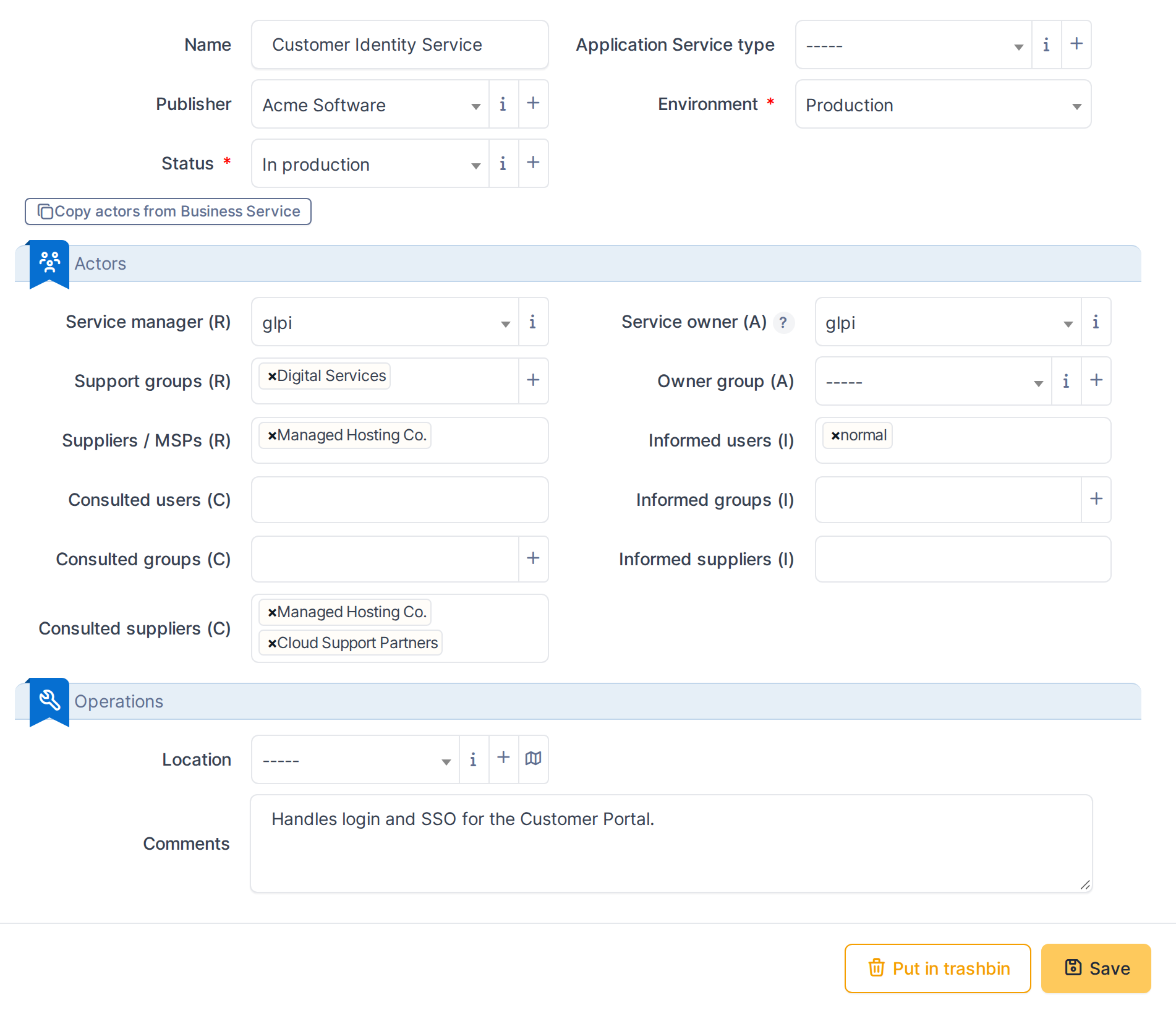
Task: Open Environment dropdown showing Production
Action: click(944, 105)
